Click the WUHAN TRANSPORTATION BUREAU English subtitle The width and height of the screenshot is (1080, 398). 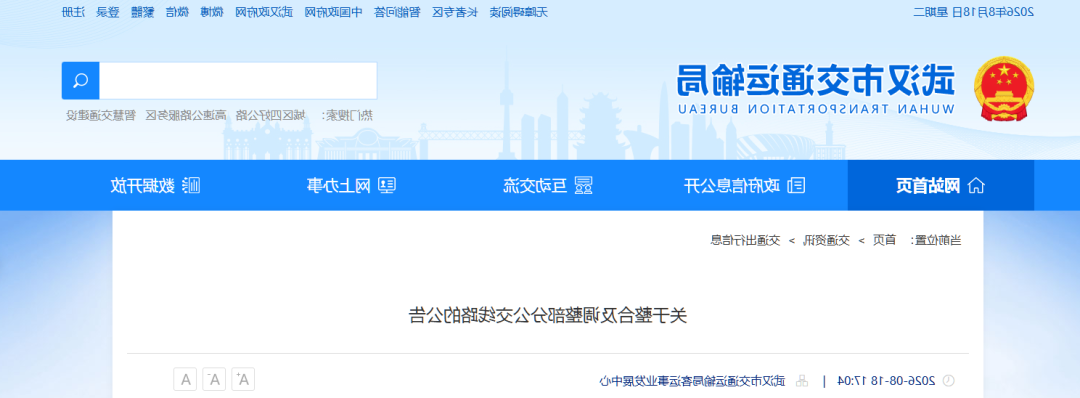pyautogui.click(x=816, y=109)
